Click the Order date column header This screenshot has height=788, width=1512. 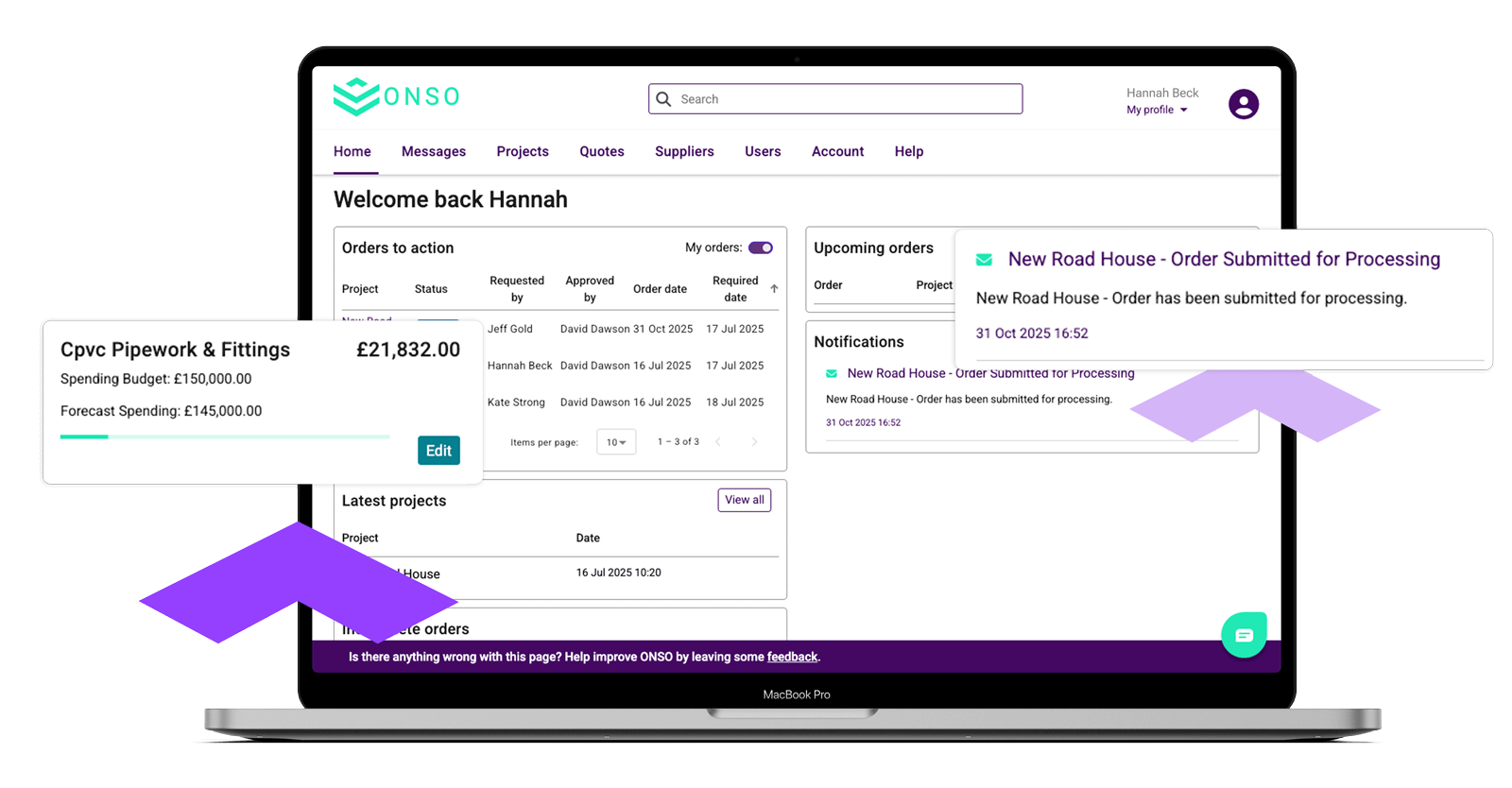tap(660, 289)
